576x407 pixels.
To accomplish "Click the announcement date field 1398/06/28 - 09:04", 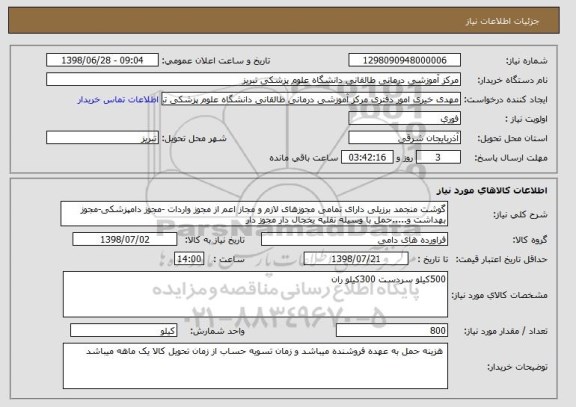I will pos(102,60).
